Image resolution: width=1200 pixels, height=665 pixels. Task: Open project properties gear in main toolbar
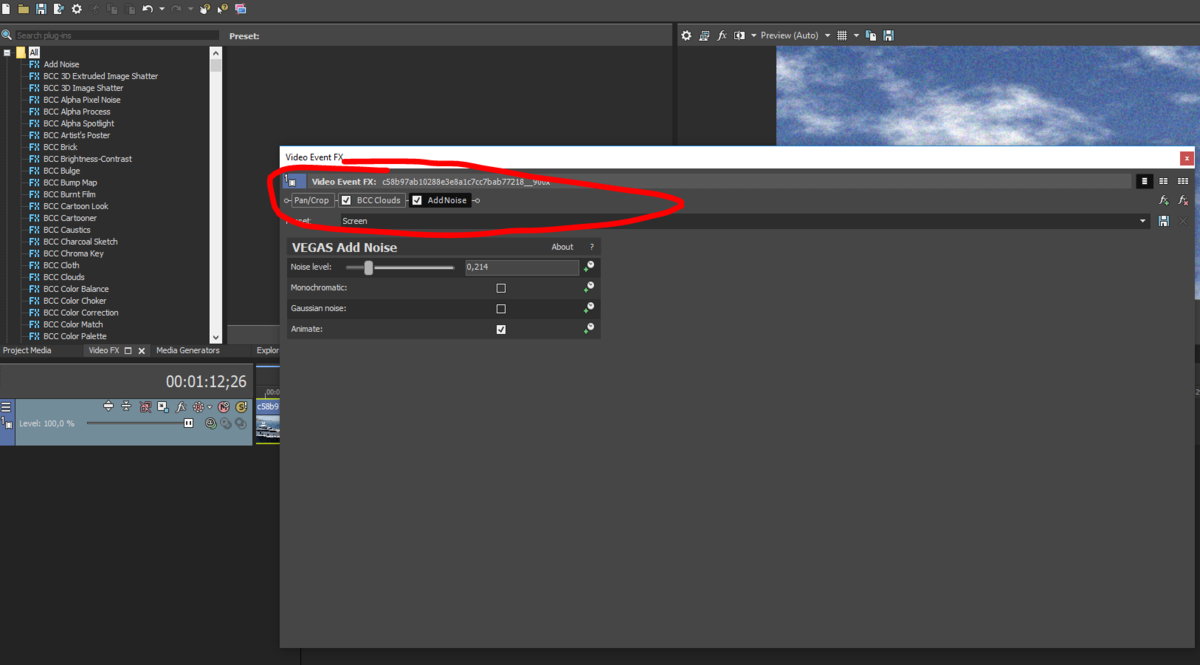coord(76,9)
